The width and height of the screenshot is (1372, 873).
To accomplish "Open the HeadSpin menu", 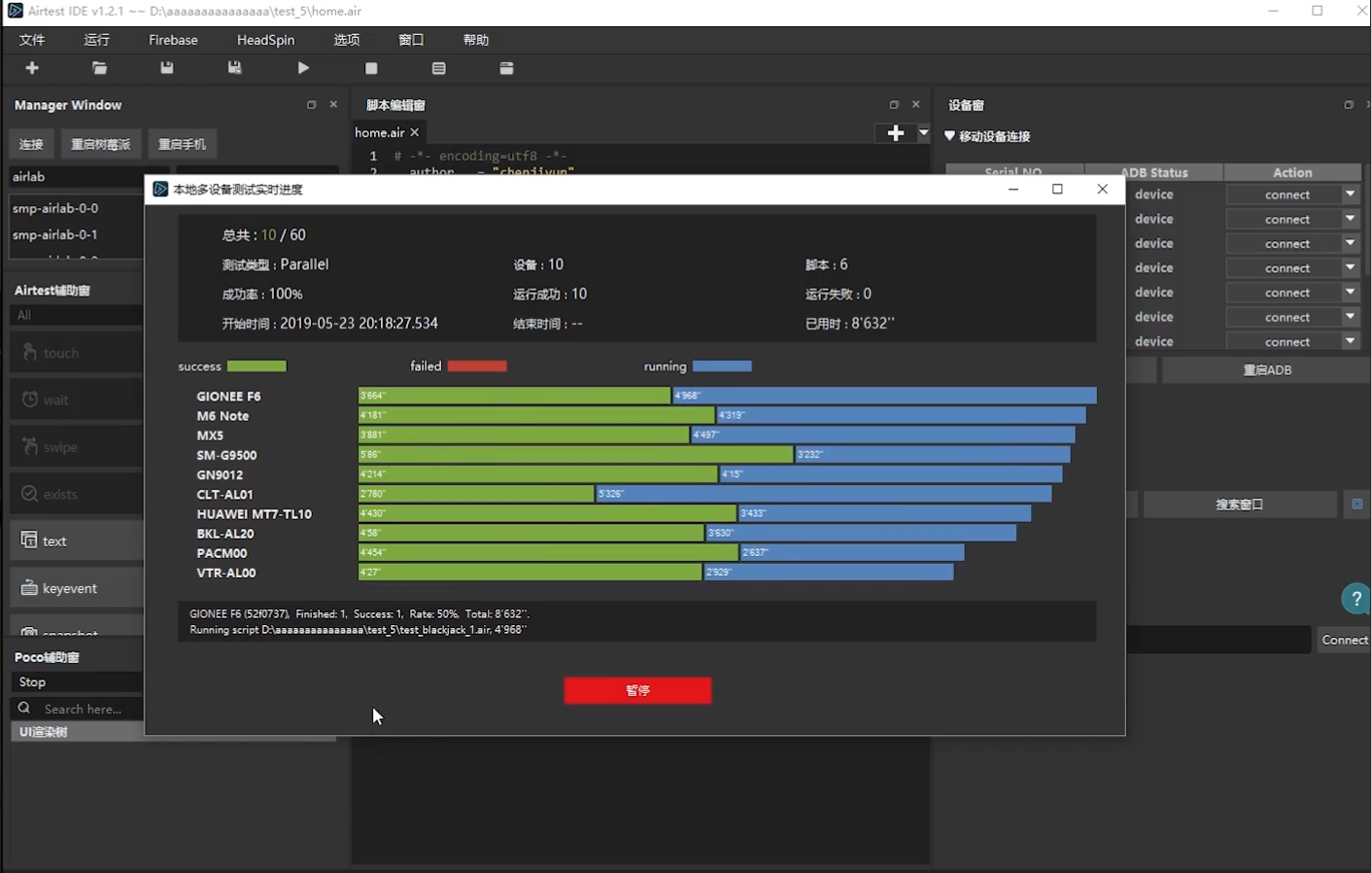I will click(265, 40).
